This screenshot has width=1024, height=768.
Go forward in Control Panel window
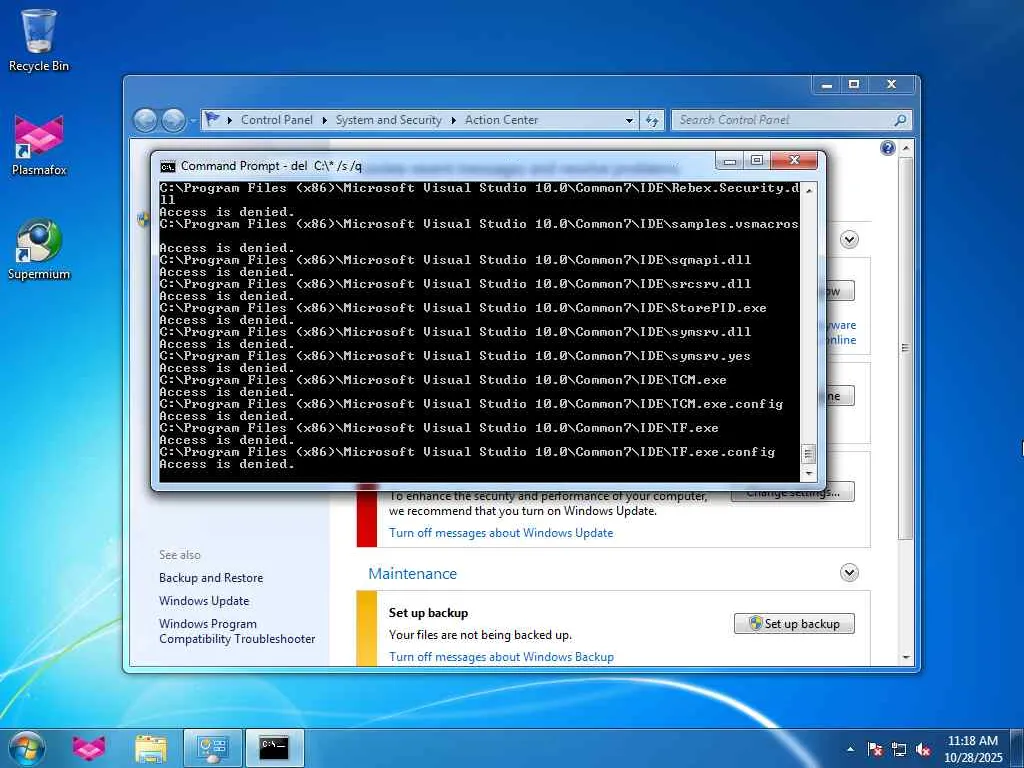tap(173, 120)
